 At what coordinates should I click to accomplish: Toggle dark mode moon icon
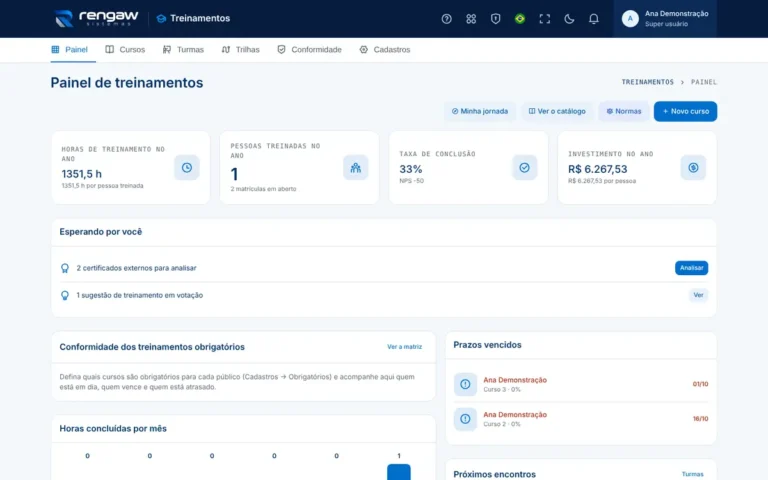569,19
